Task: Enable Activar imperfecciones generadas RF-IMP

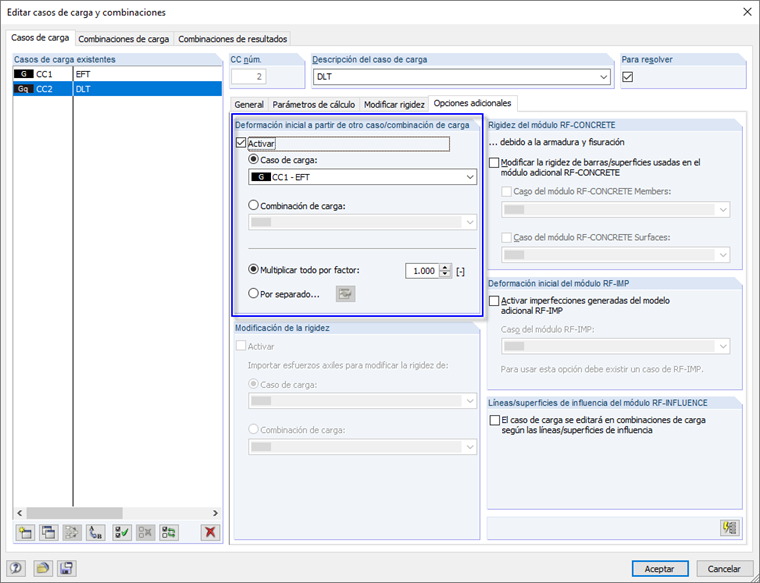Action: coord(494,301)
